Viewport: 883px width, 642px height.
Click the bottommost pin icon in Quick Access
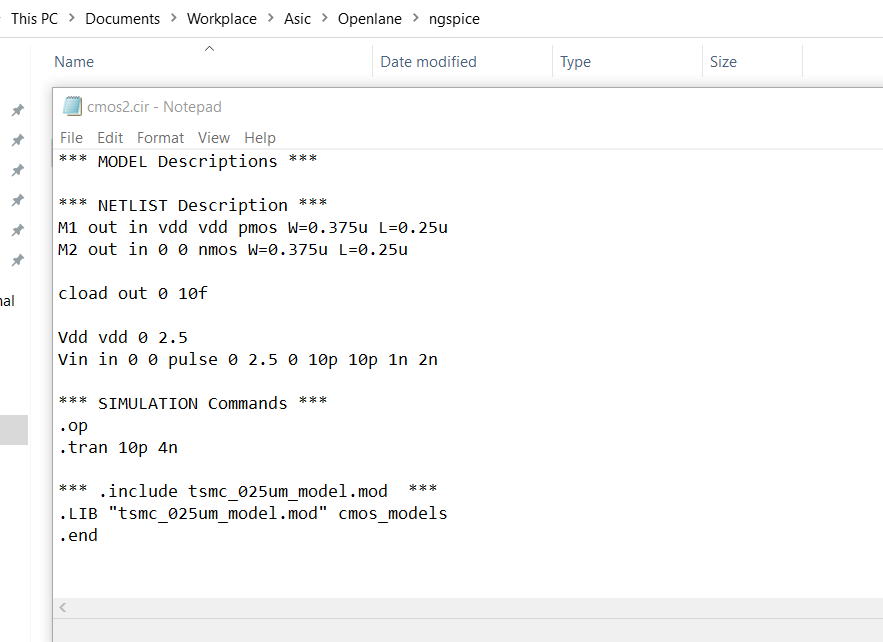point(17,260)
